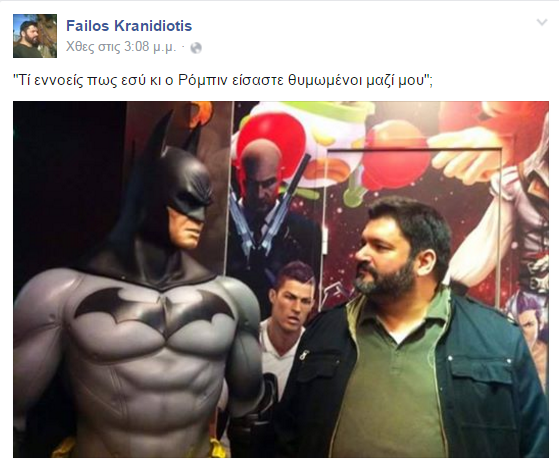Open the post timestamp Χθες στις 3:08 μ.μ.
This screenshot has width=559, height=461.
pos(121,47)
